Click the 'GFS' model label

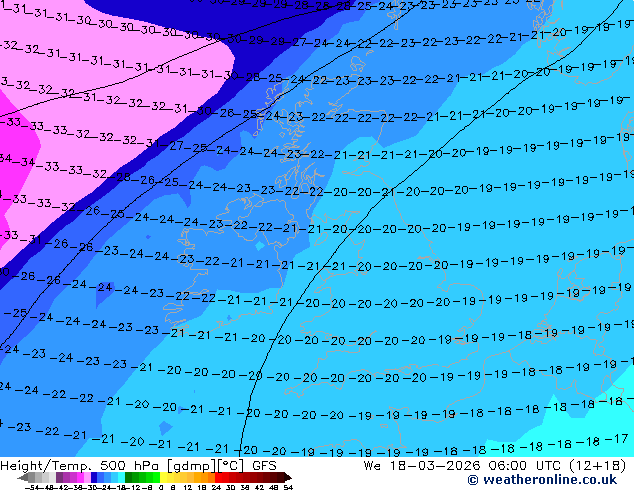point(264,466)
